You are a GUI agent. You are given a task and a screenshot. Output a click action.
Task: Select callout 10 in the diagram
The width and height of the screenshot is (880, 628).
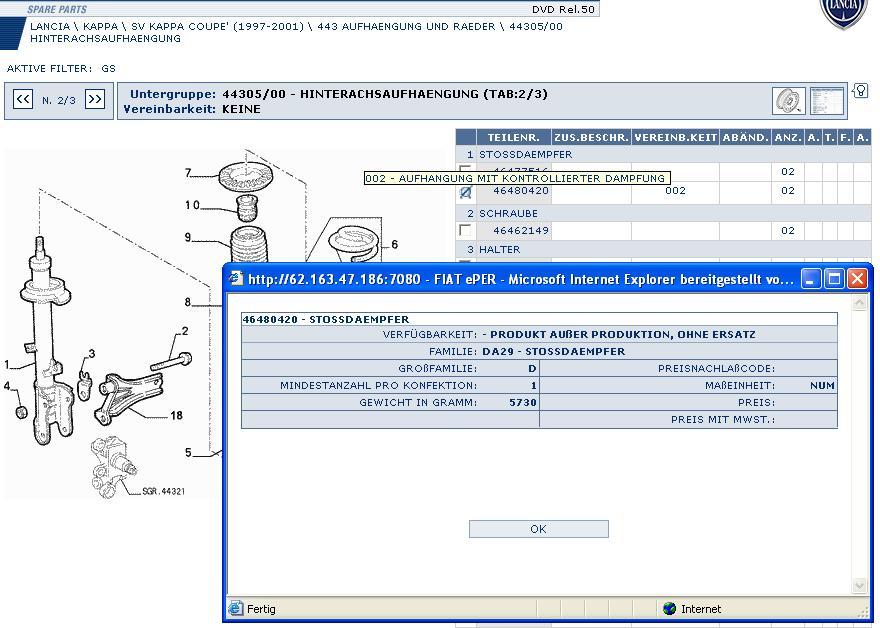tap(192, 205)
